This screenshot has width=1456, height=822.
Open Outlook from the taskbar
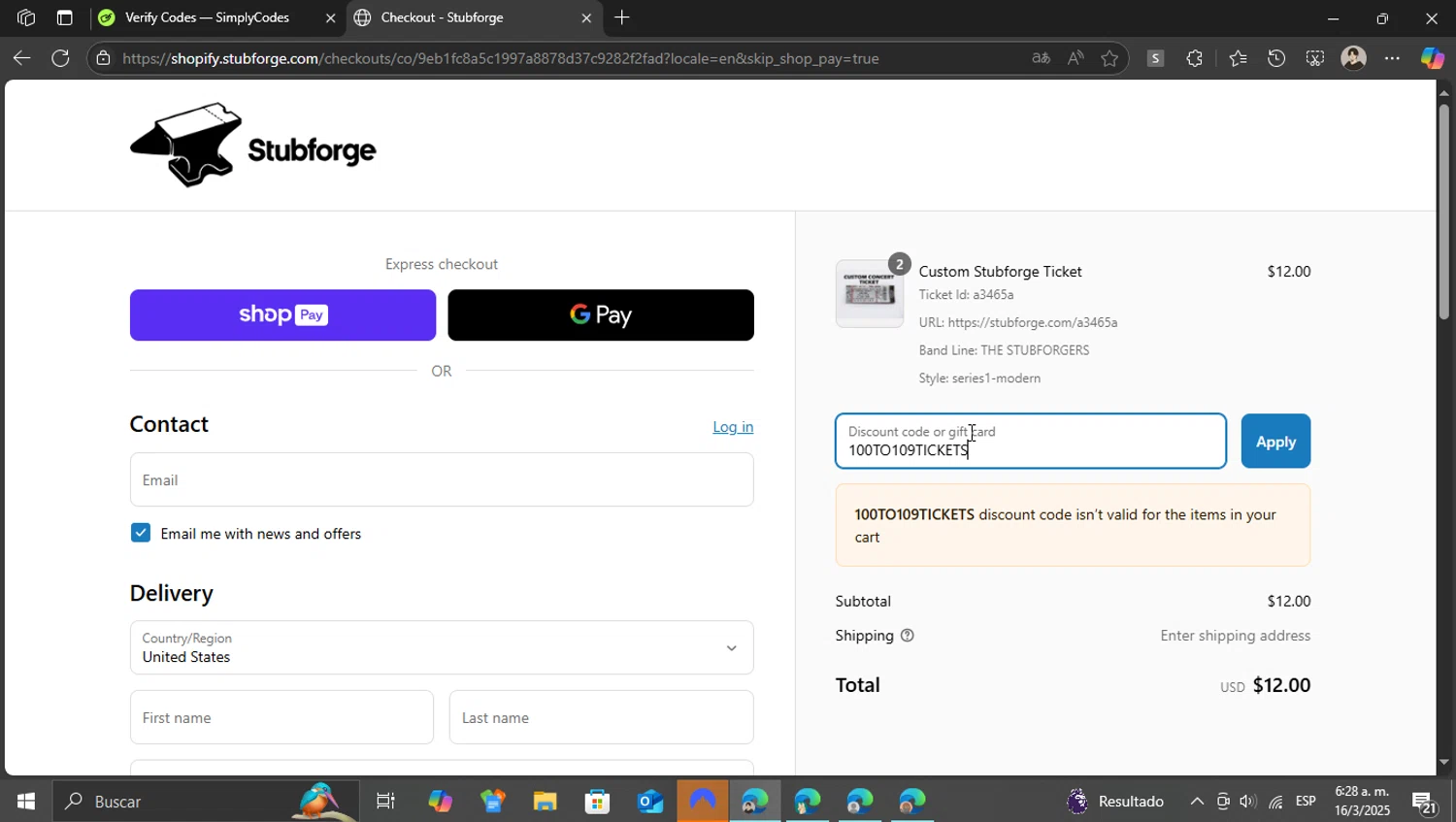pyautogui.click(x=649, y=802)
